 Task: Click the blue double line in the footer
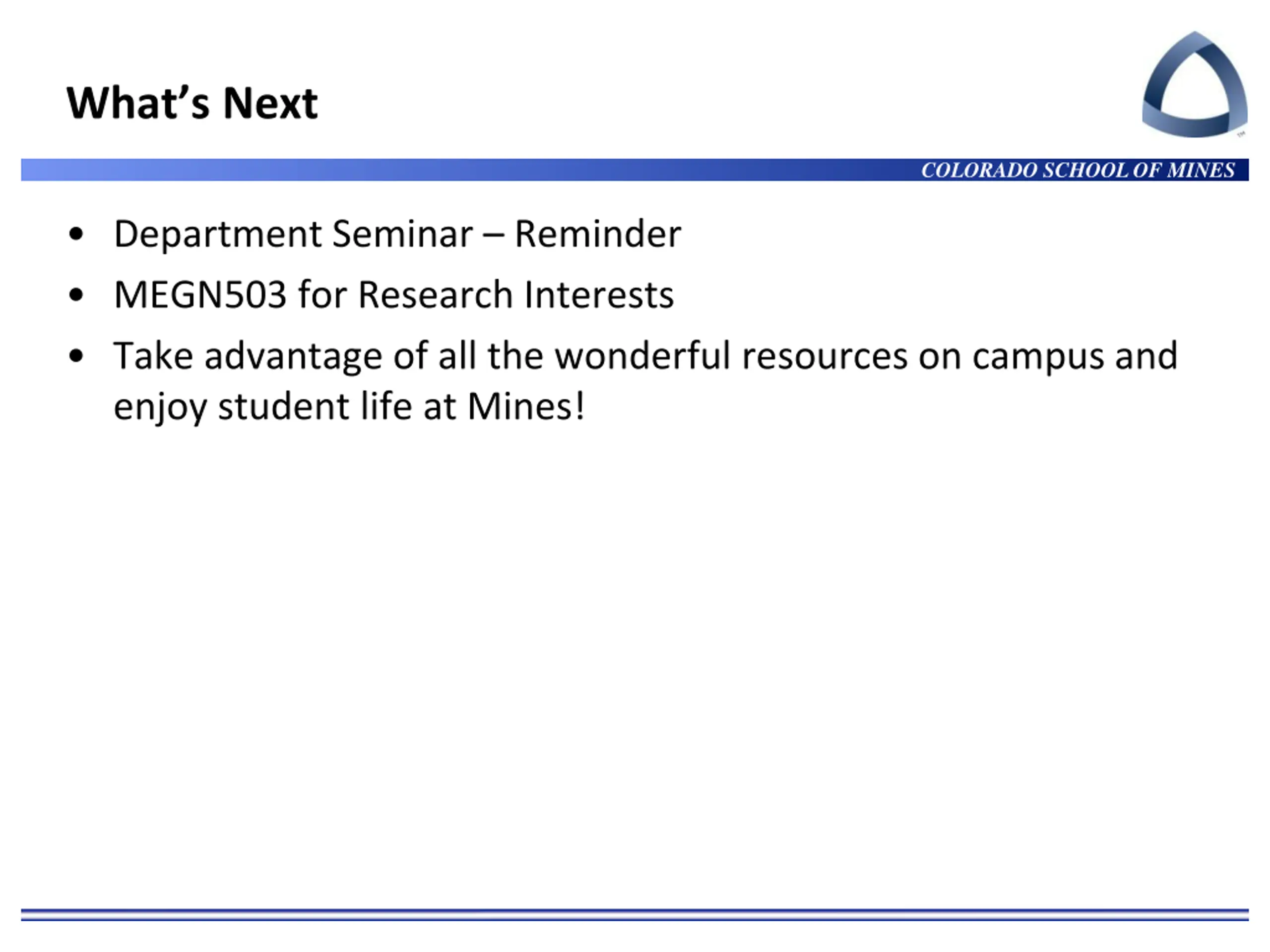tap(635, 915)
